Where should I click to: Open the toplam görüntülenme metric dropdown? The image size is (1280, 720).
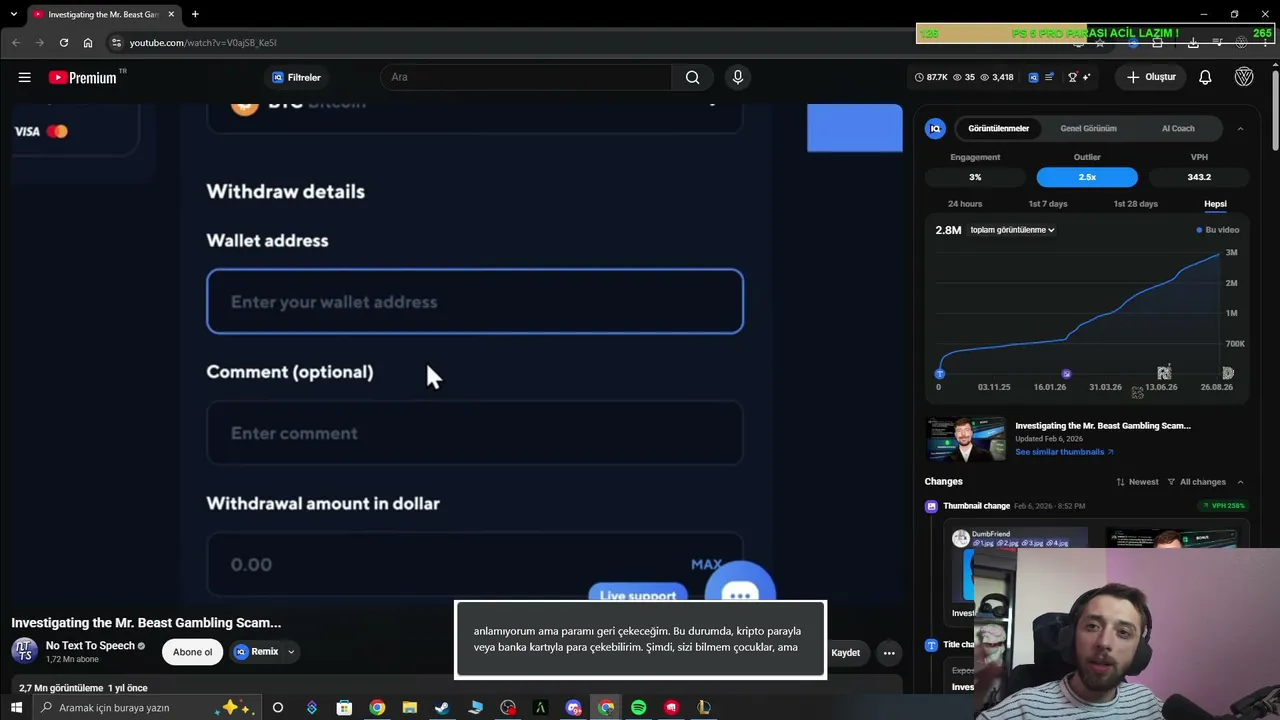tap(1012, 230)
